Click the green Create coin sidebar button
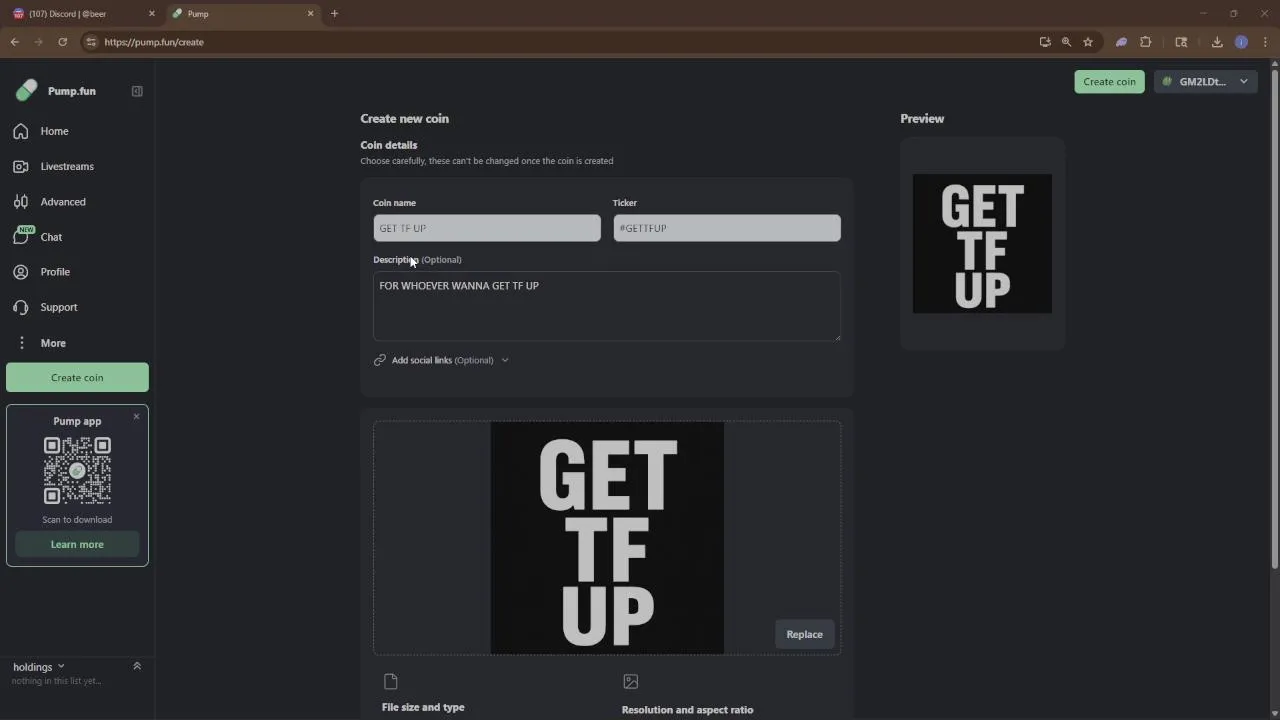This screenshot has width=1280, height=720. tap(77, 377)
